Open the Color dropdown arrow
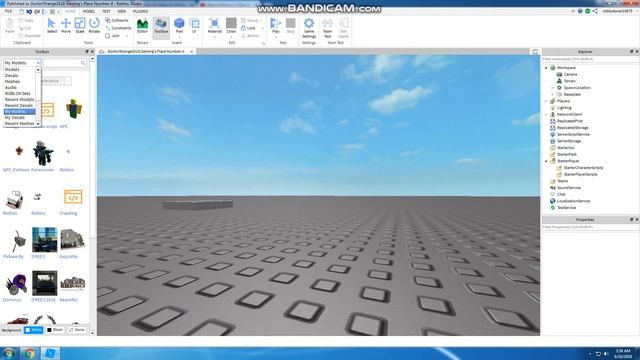640x360 pixels. [231, 37]
